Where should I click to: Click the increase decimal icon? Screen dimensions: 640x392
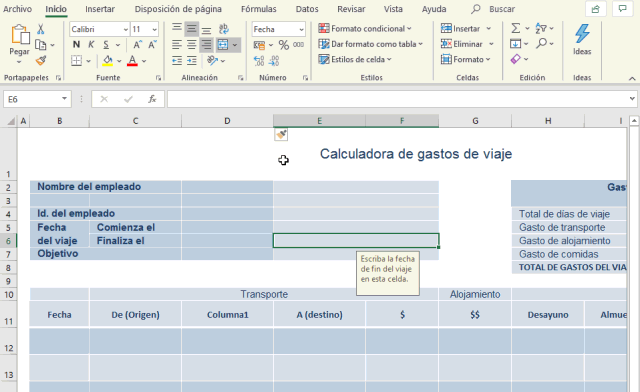click(x=259, y=61)
